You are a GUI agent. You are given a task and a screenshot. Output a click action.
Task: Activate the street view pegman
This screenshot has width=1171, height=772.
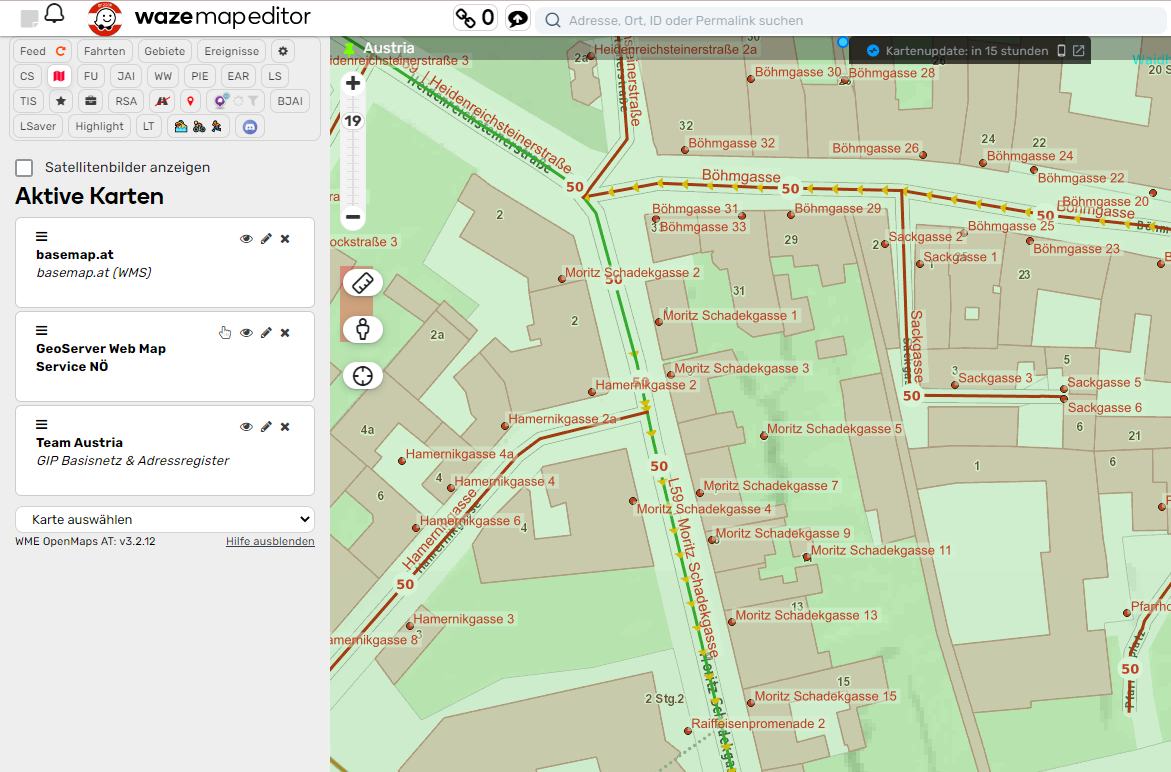point(362,329)
